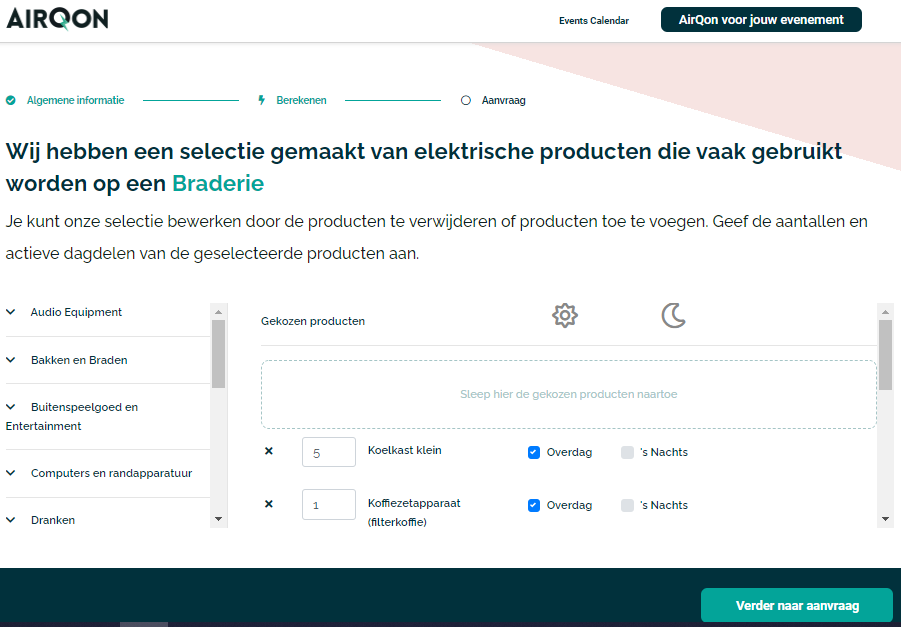Image resolution: width=901 pixels, height=627 pixels.
Task: Click the AirQon logo
Action: click(x=57, y=18)
